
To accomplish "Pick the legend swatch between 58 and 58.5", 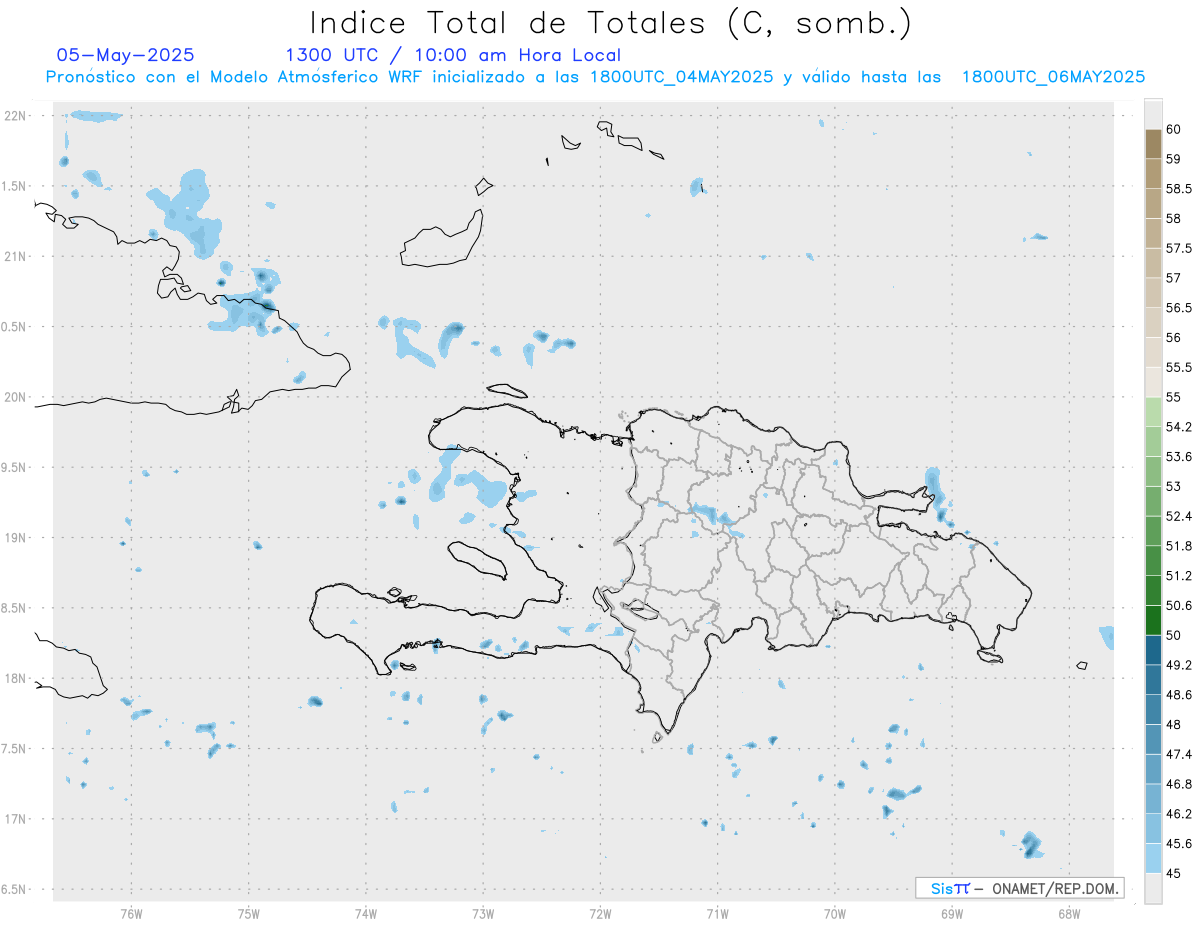I will [1153, 203].
